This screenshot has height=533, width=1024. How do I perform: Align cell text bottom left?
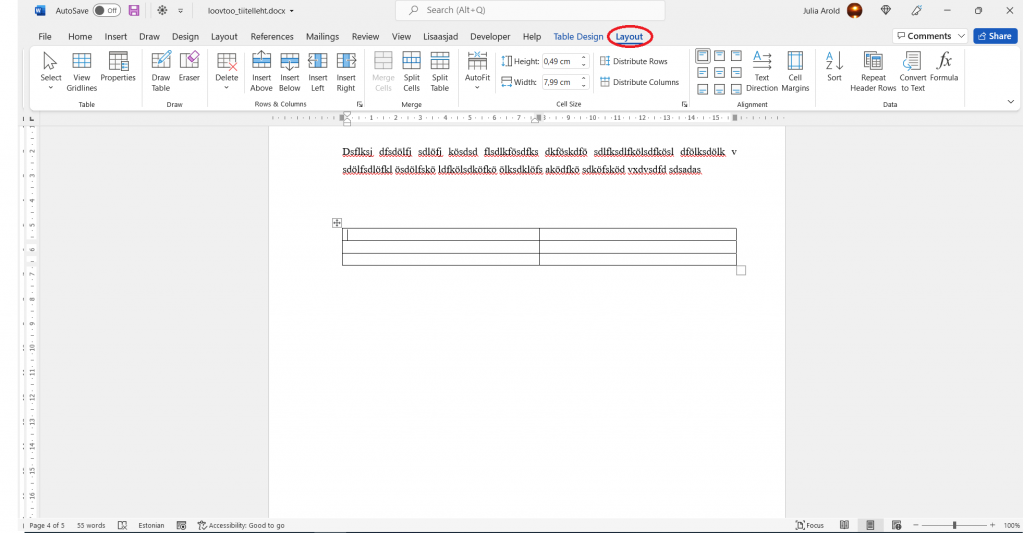pos(703,89)
